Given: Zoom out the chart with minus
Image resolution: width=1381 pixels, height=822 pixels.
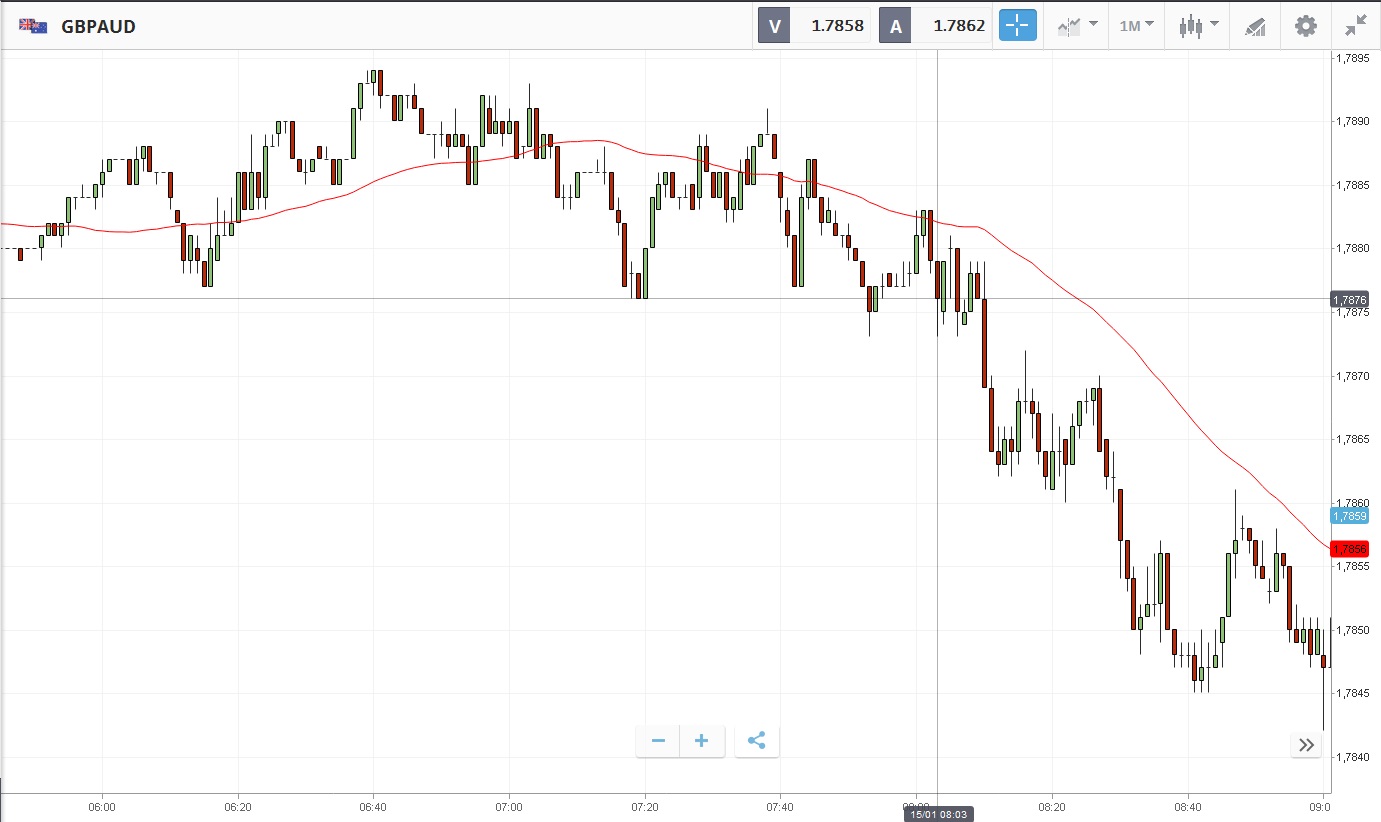Looking at the screenshot, I should pyautogui.click(x=658, y=741).
